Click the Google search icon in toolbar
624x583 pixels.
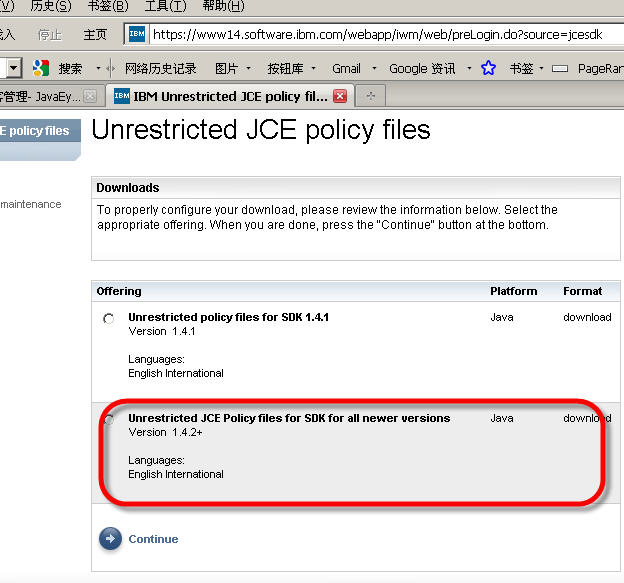(41, 69)
